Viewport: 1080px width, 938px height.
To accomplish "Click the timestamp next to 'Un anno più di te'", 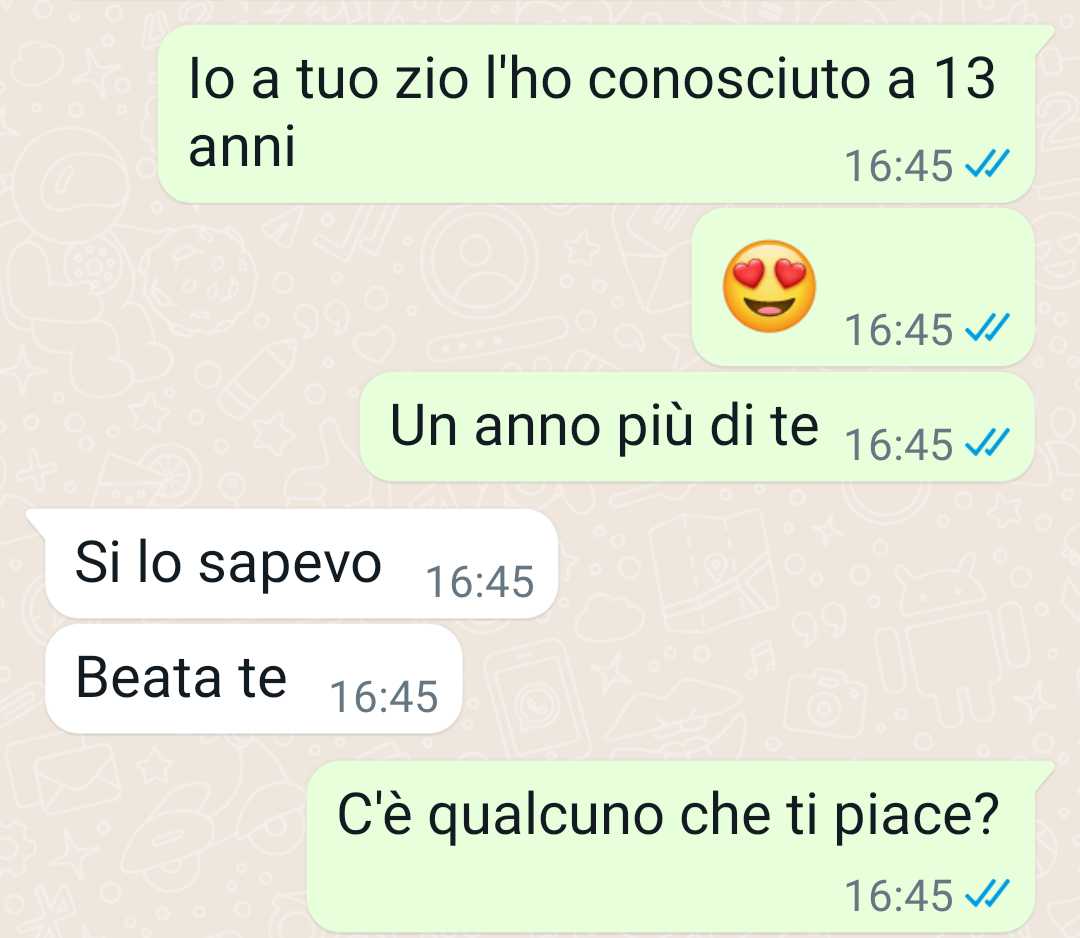I will (x=899, y=445).
